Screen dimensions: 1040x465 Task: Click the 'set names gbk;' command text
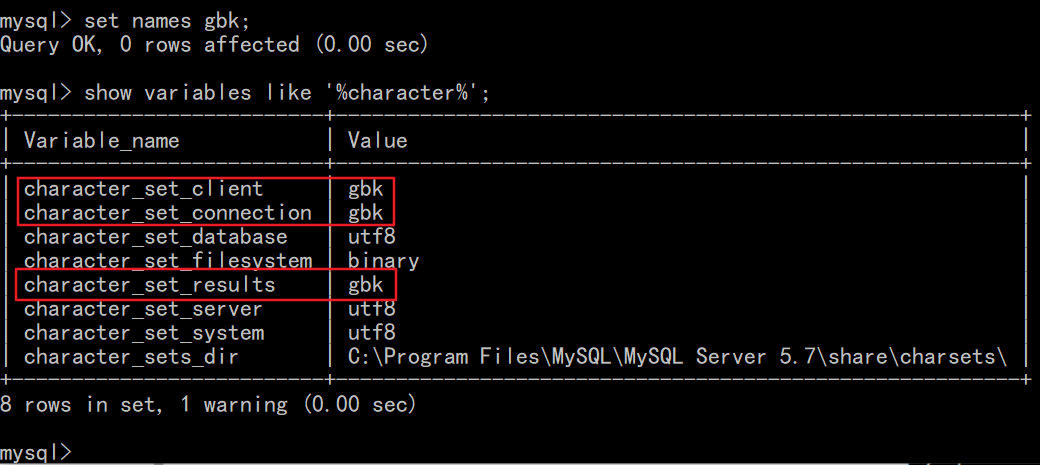tap(166, 20)
